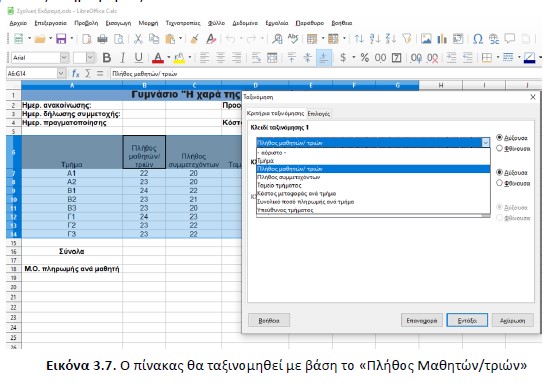Screen dimensions: 552x386
Task: Click the red font color swatch icon
Action: (158, 57)
